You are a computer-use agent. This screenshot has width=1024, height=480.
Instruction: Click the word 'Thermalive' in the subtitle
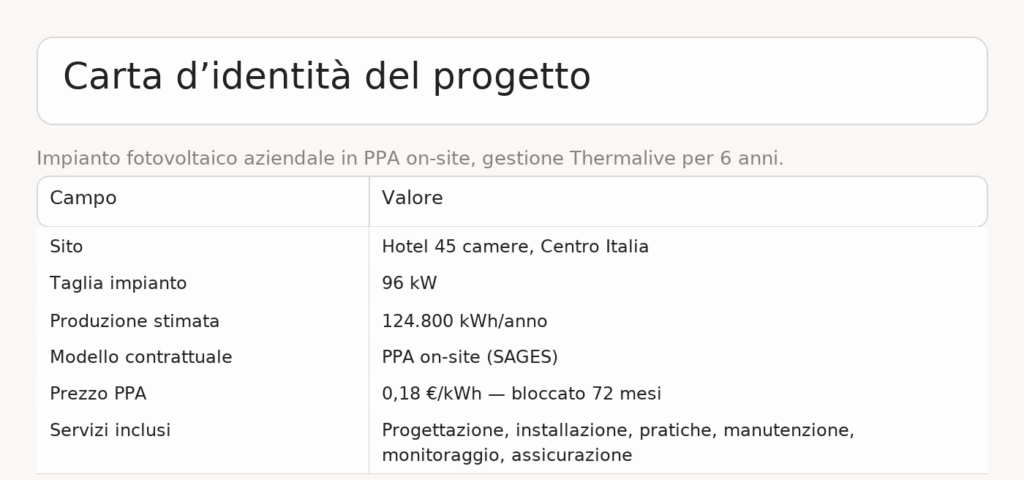(623, 159)
